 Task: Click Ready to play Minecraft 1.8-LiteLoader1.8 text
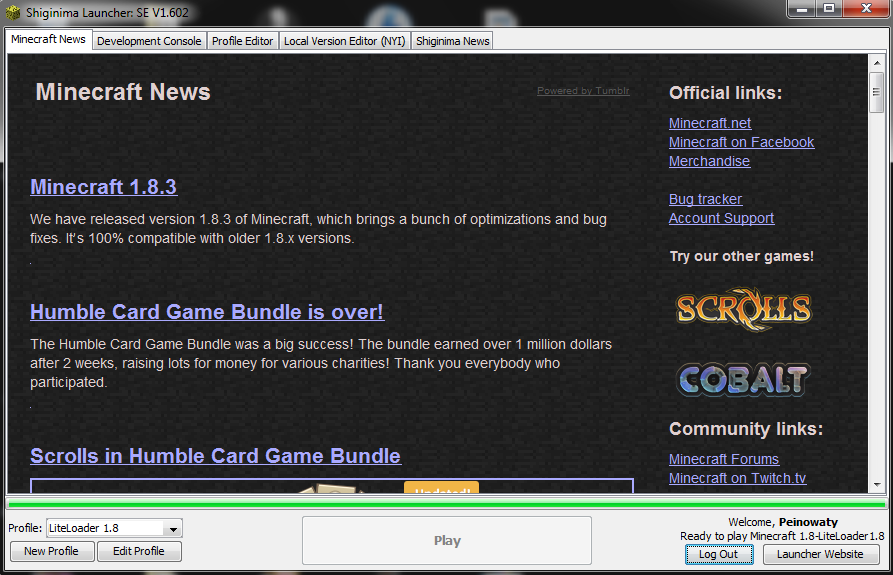point(782,536)
